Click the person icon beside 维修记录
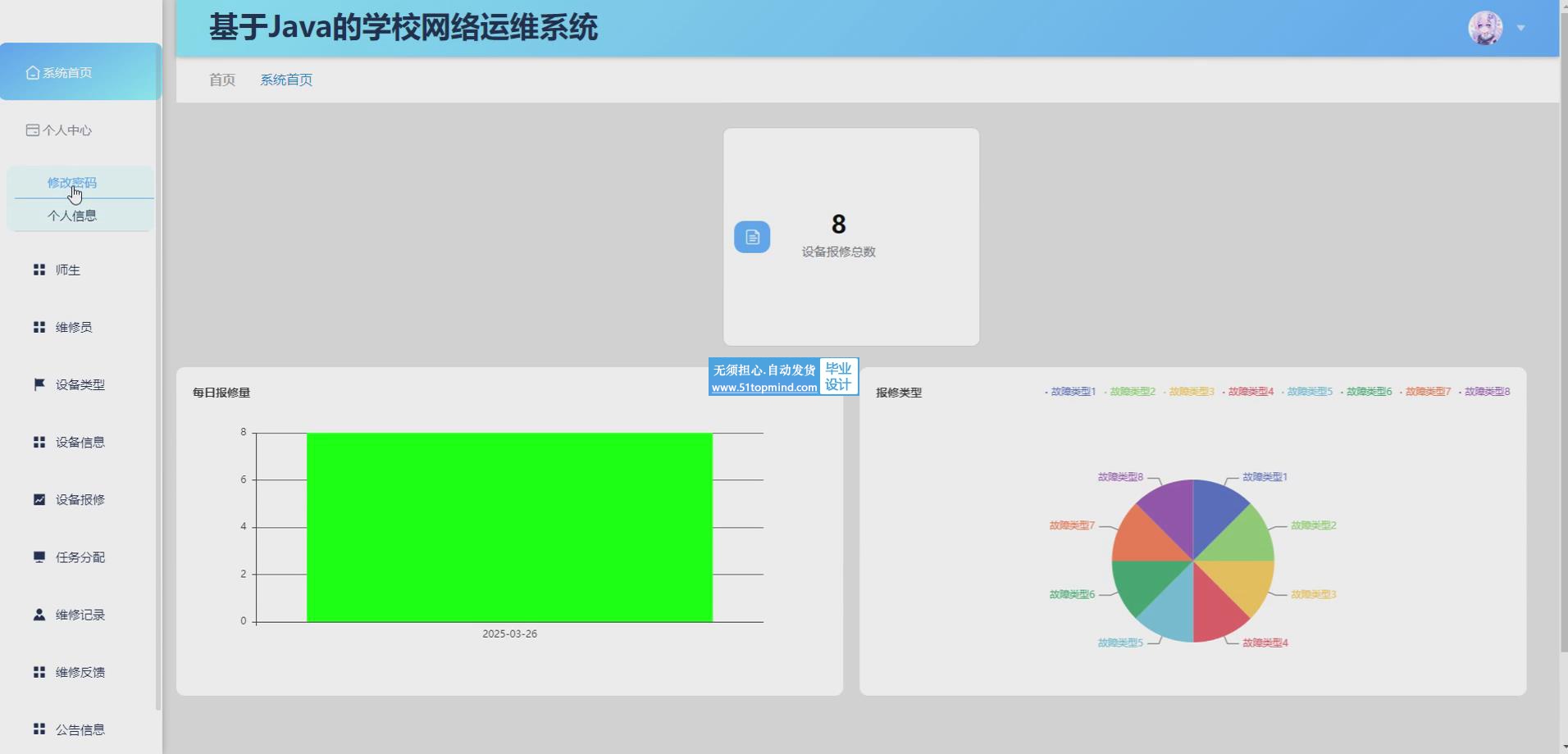This screenshot has width=1568, height=754. click(39, 615)
